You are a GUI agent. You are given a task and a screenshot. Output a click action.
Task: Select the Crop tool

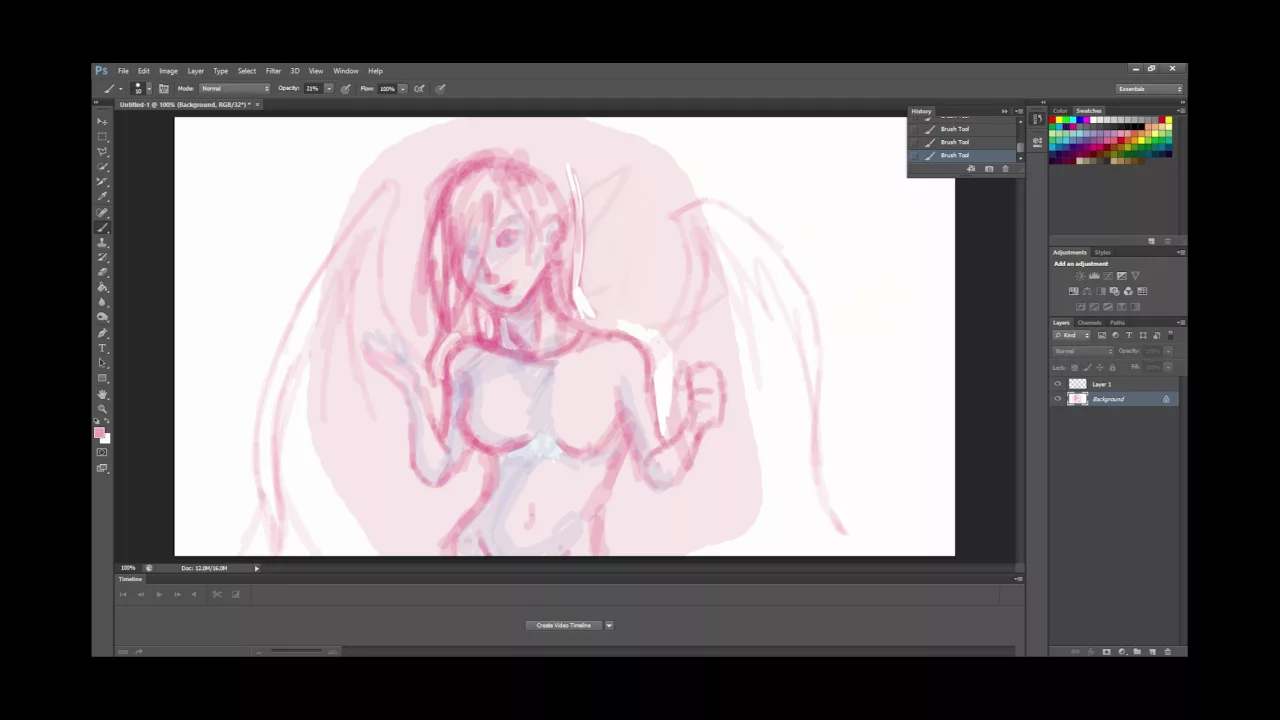click(102, 182)
